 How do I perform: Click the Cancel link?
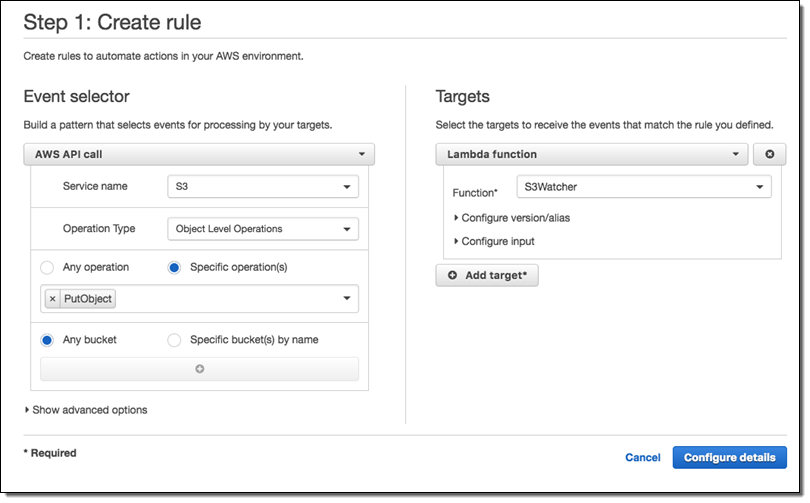[x=642, y=458]
